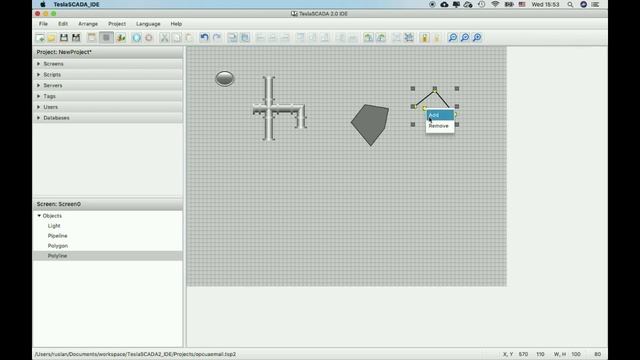
Task: Click the leftmost zoom magnifier icon
Action: coord(453,38)
